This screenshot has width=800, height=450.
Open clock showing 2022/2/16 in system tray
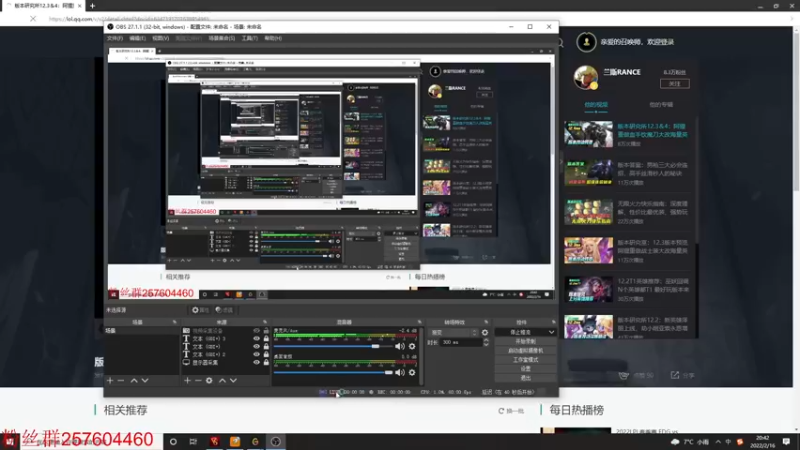point(762,442)
